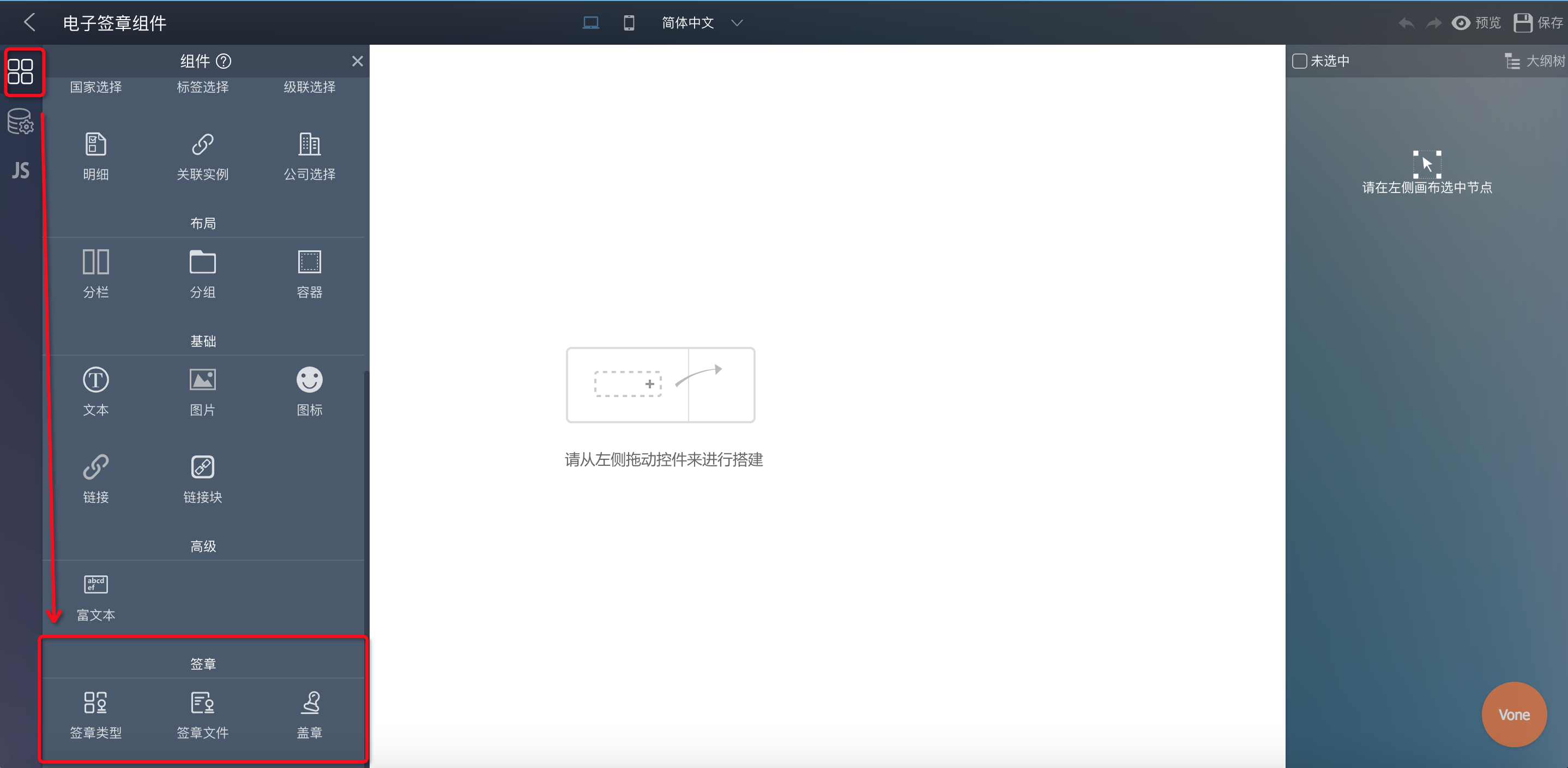Click the 保存 save button
This screenshot has height=768, width=1568.
click(x=1537, y=23)
